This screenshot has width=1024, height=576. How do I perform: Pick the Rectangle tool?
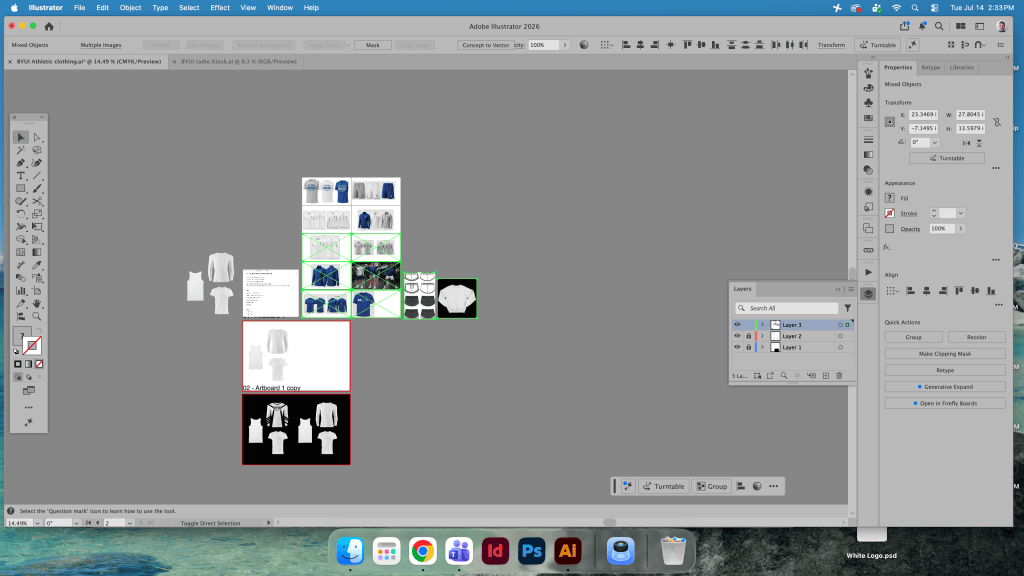click(21, 188)
